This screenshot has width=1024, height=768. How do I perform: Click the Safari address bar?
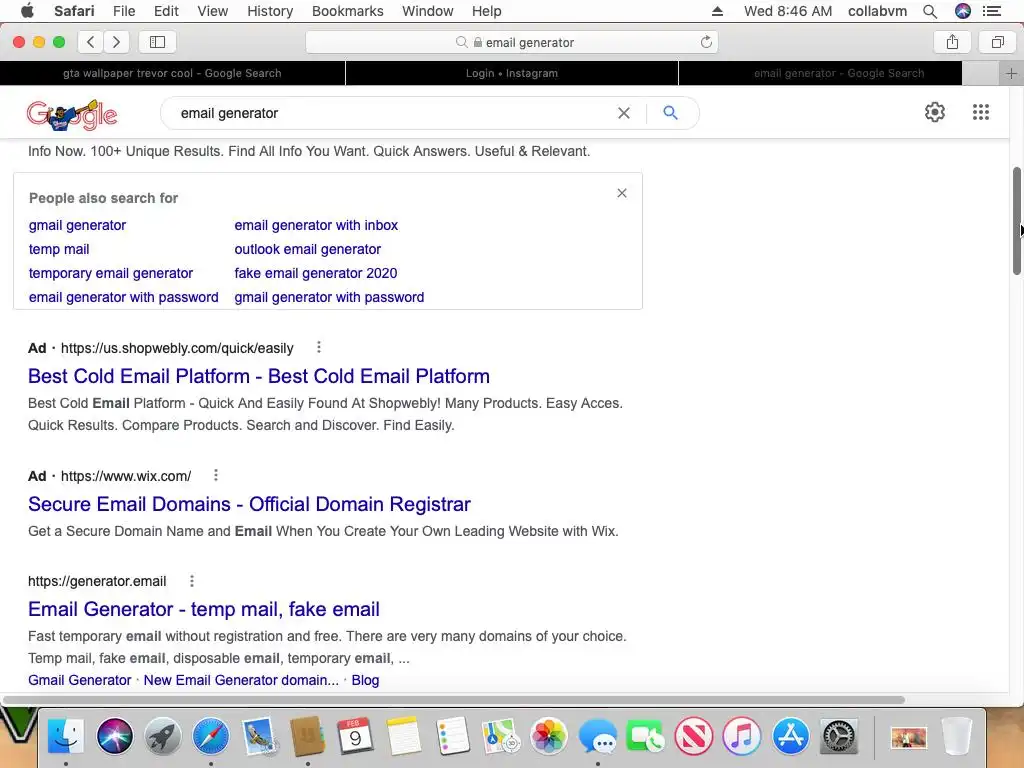[512, 42]
